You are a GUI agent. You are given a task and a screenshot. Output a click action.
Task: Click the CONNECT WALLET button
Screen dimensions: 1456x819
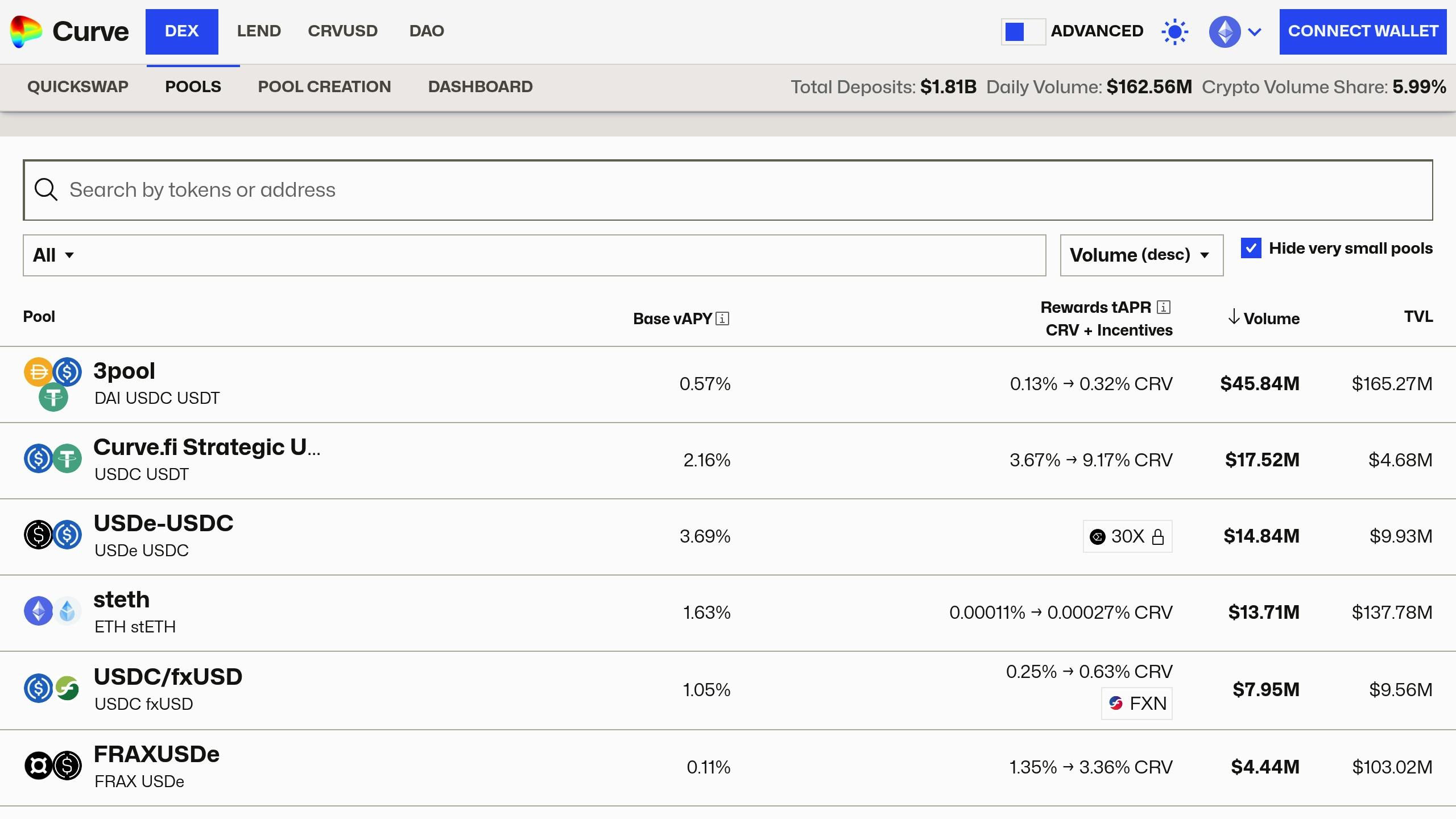click(x=1363, y=31)
